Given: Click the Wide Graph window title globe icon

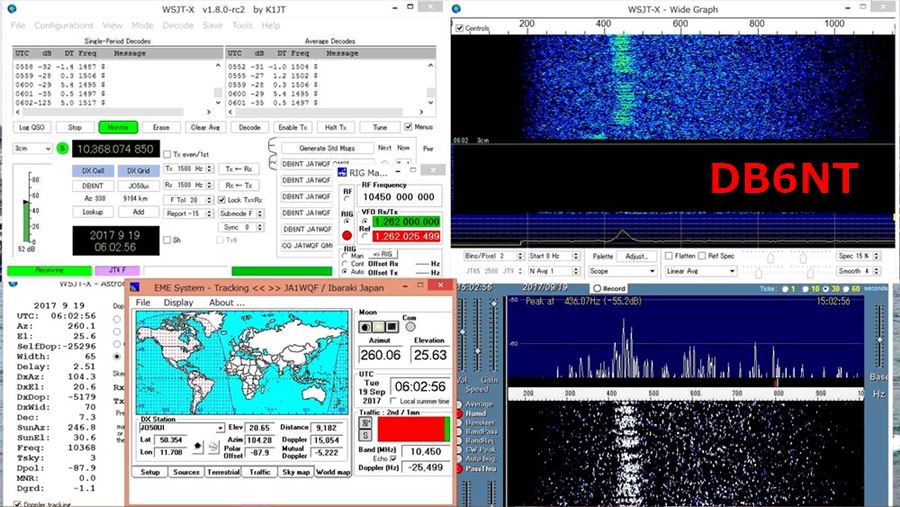Looking at the screenshot, I should 456,9.
